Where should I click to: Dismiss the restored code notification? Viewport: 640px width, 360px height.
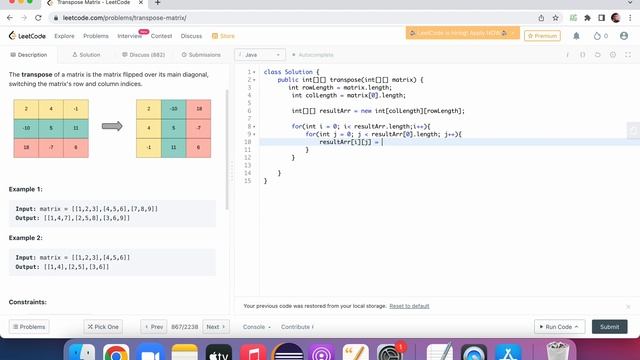[x=628, y=306]
